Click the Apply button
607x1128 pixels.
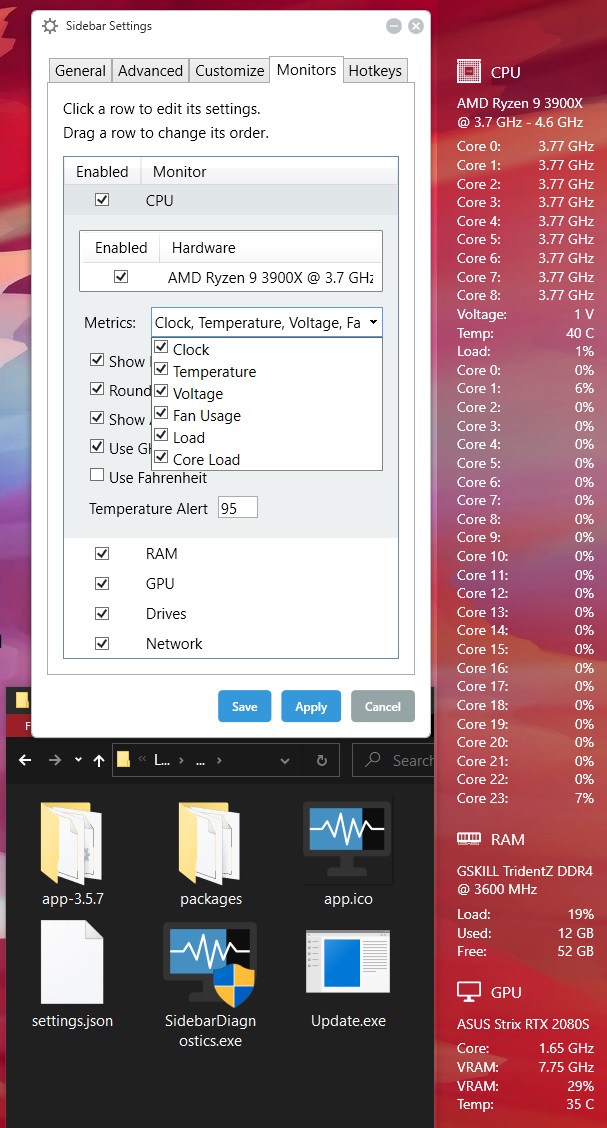point(311,706)
